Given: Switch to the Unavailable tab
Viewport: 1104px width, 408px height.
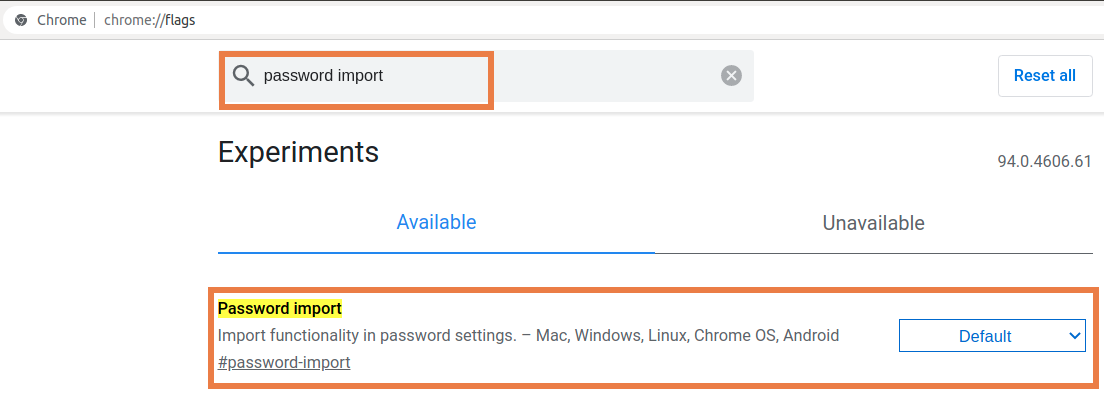Looking at the screenshot, I should click(x=873, y=223).
